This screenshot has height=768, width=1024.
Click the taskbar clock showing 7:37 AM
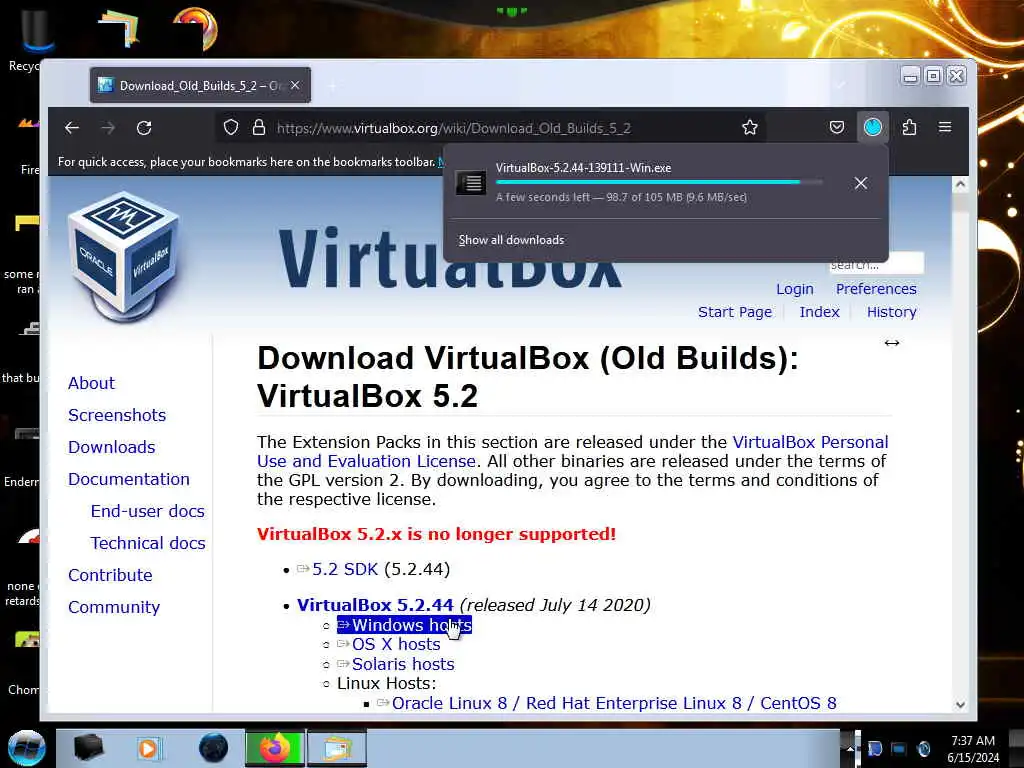(x=973, y=749)
